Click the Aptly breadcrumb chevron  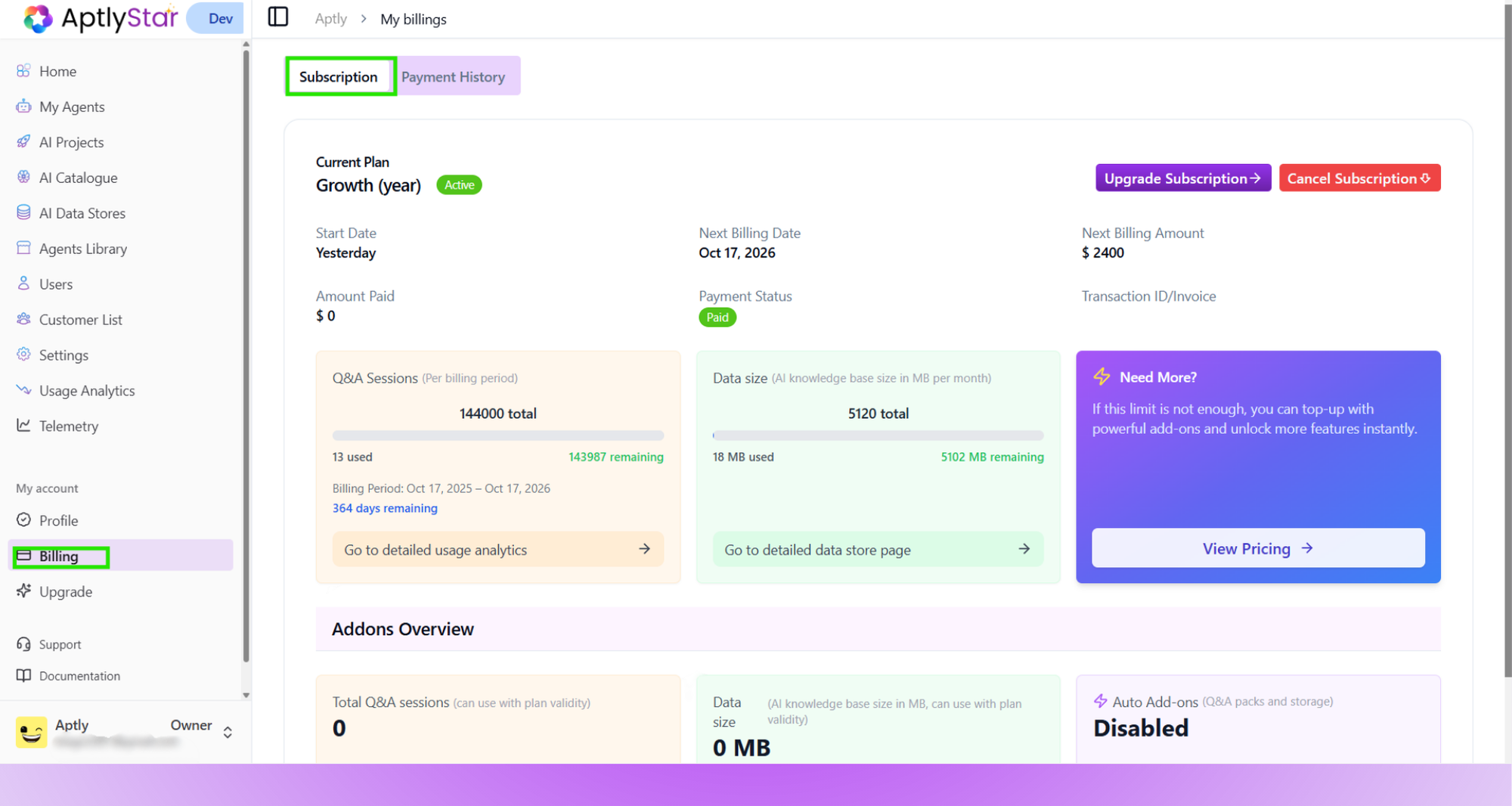tap(362, 19)
